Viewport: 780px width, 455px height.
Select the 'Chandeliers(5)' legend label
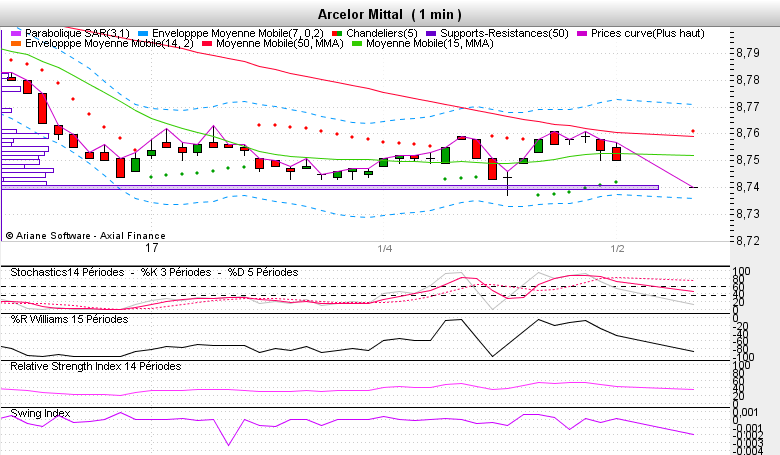click(382, 33)
